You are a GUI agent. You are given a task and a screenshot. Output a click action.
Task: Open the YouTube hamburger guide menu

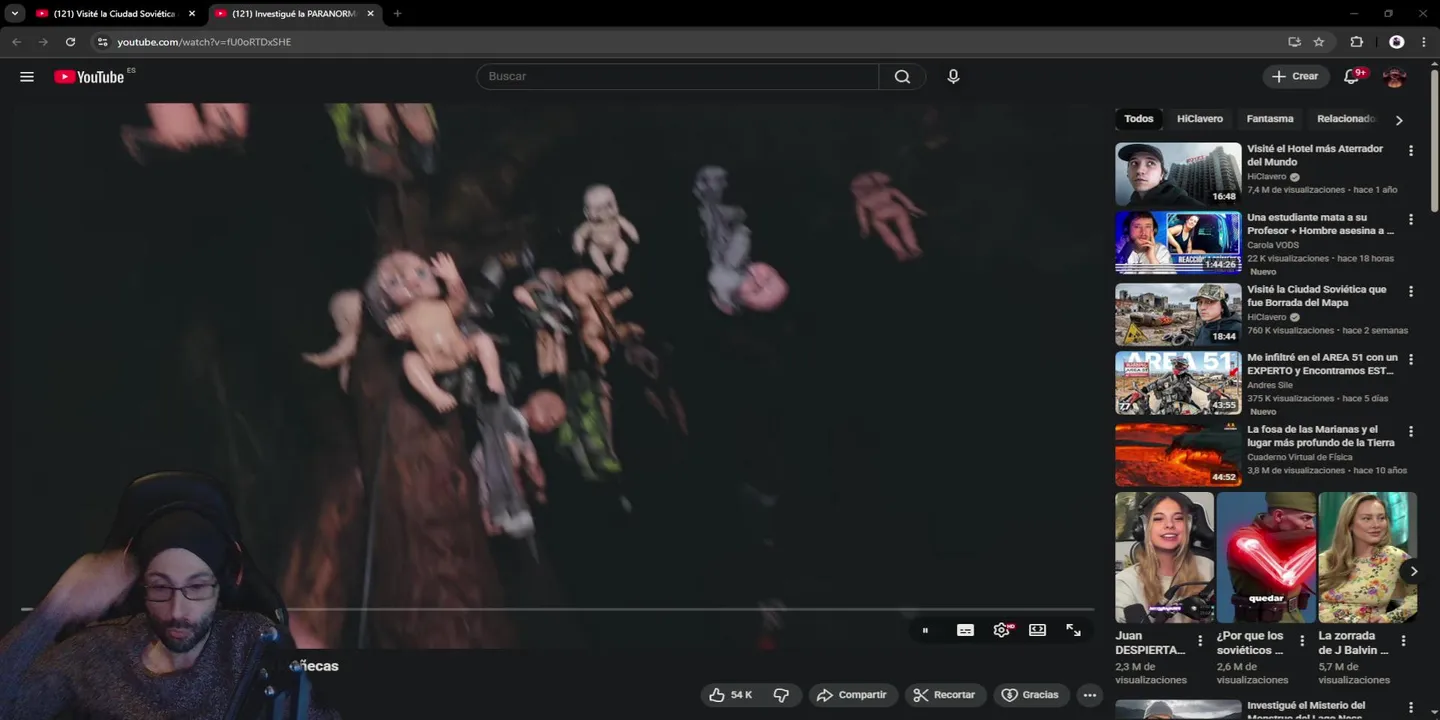click(x=27, y=76)
